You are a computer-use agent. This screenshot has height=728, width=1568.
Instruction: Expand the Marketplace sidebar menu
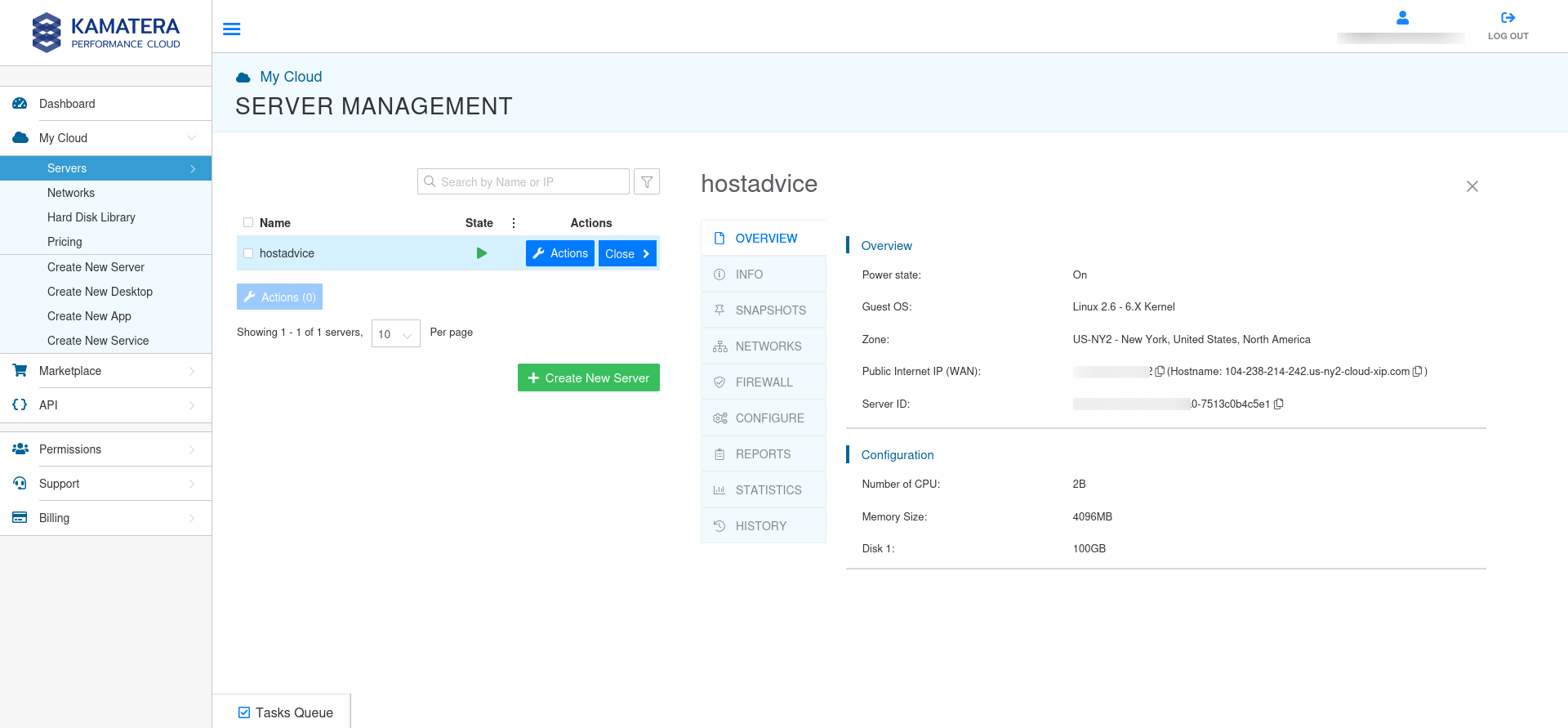tap(192, 371)
